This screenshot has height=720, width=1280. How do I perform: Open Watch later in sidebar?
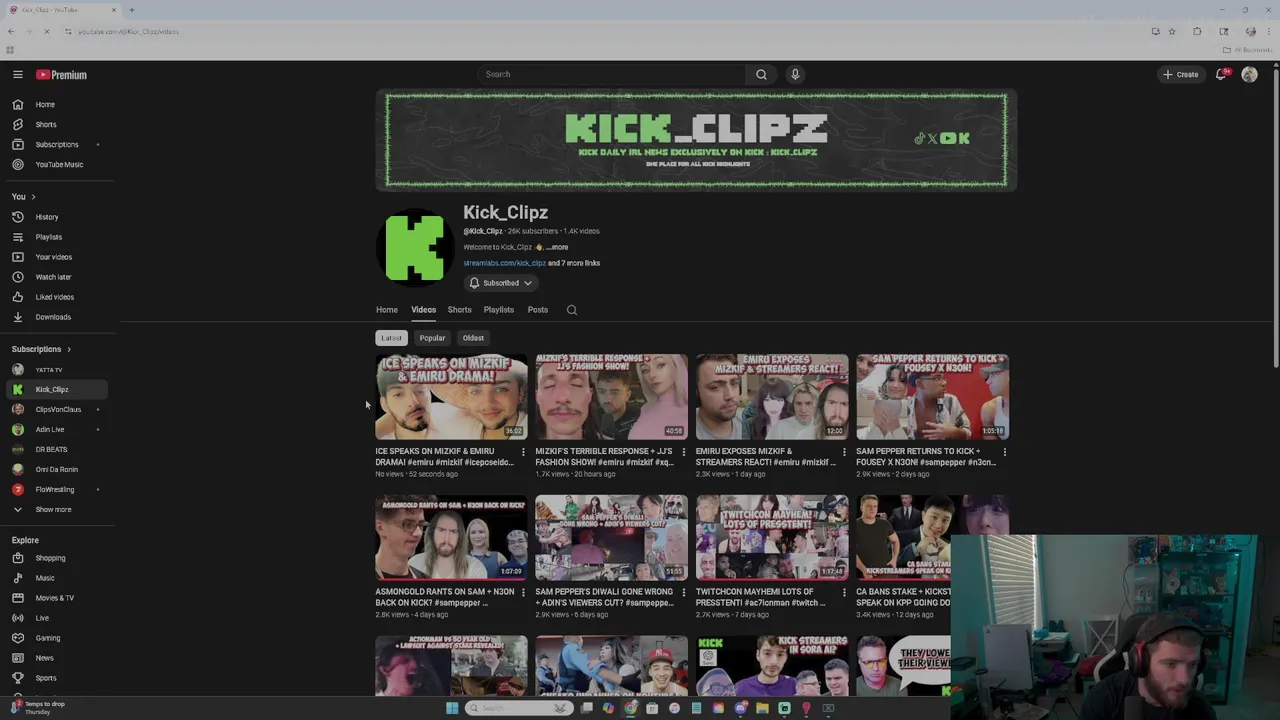point(55,277)
